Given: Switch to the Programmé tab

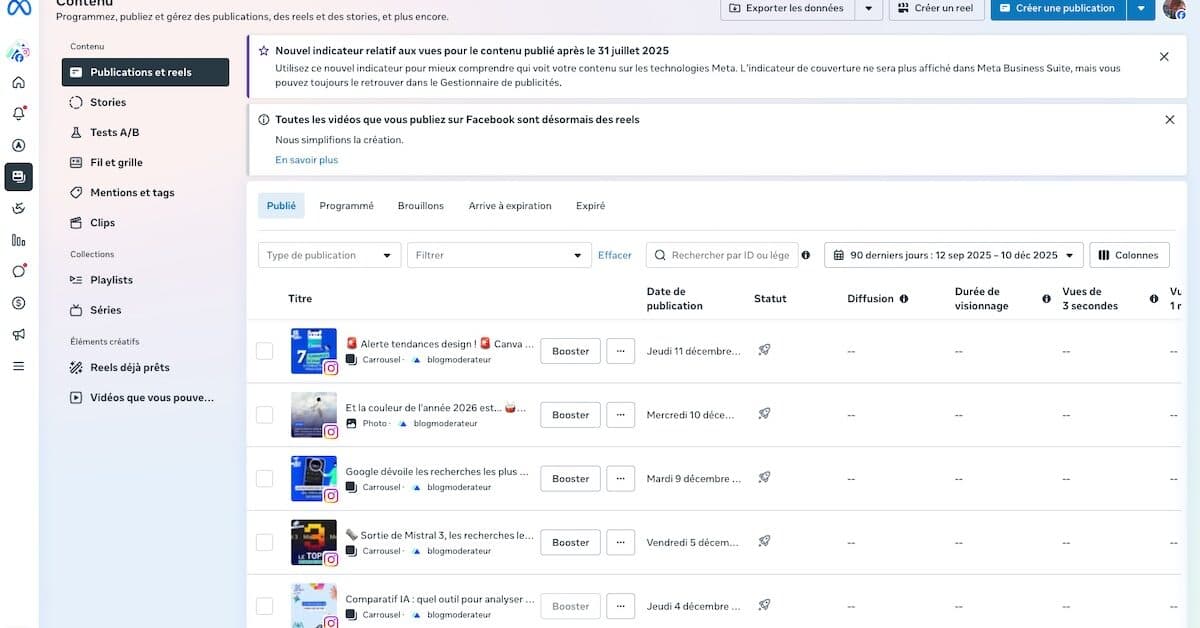Looking at the screenshot, I should point(346,206).
